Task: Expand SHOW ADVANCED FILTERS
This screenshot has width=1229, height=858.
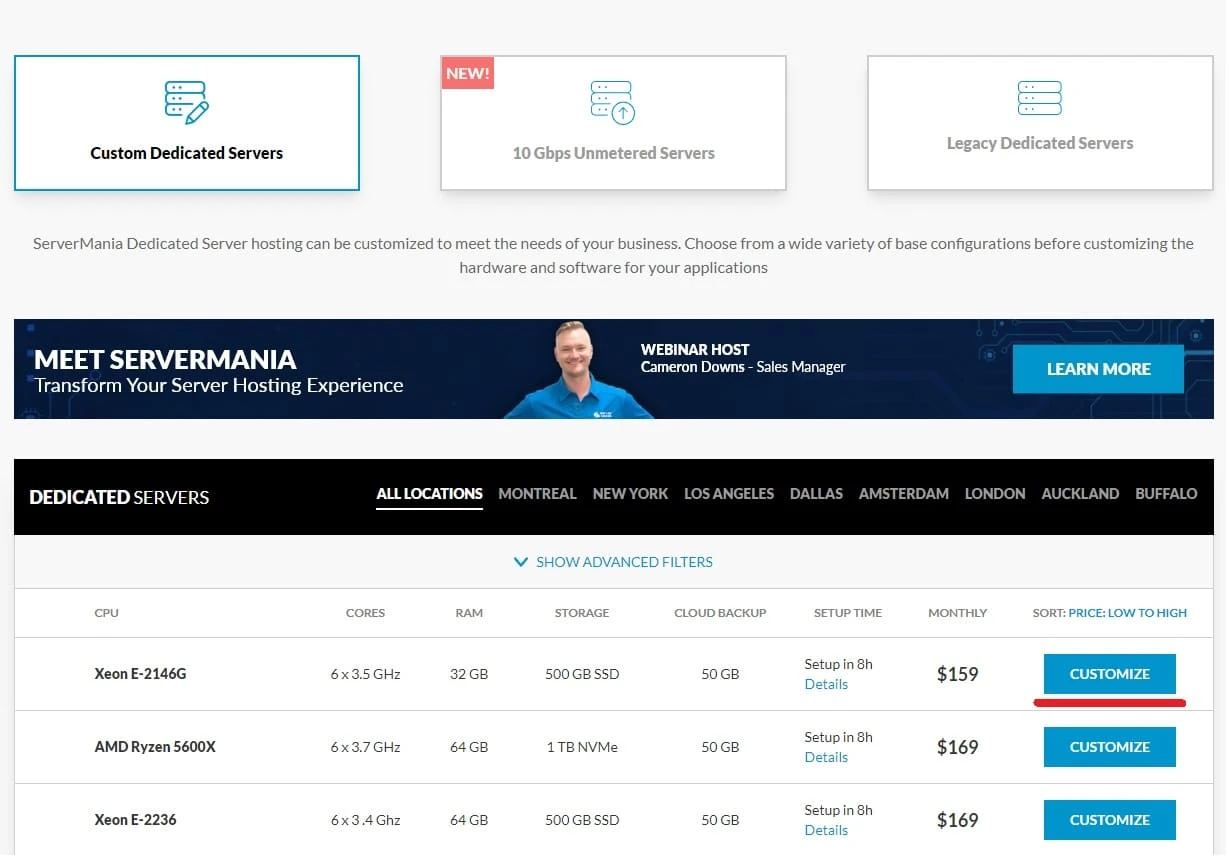Action: pyautogui.click(x=613, y=562)
